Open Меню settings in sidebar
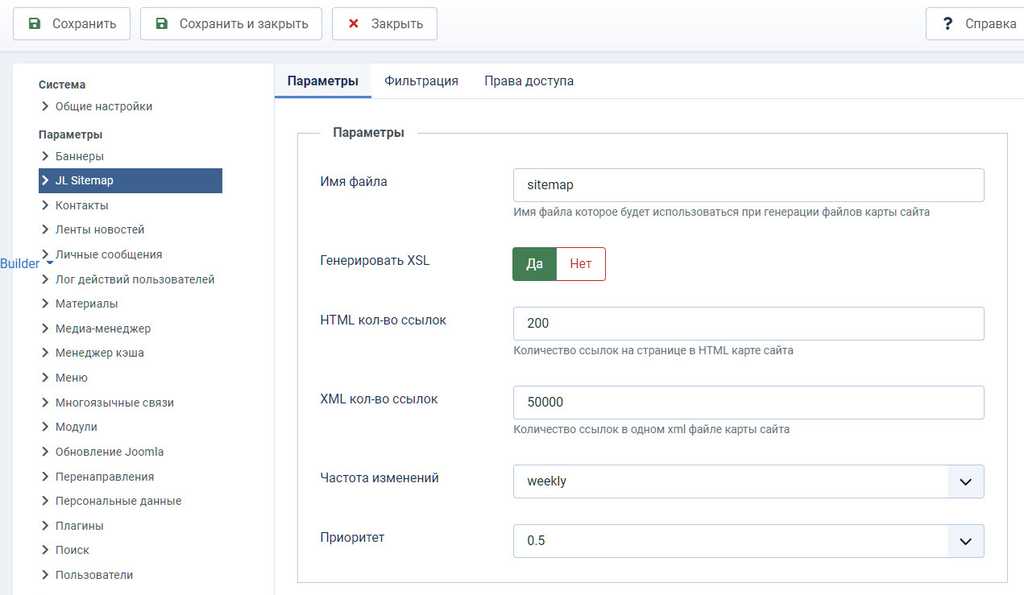The image size is (1024, 595). pos(71,378)
